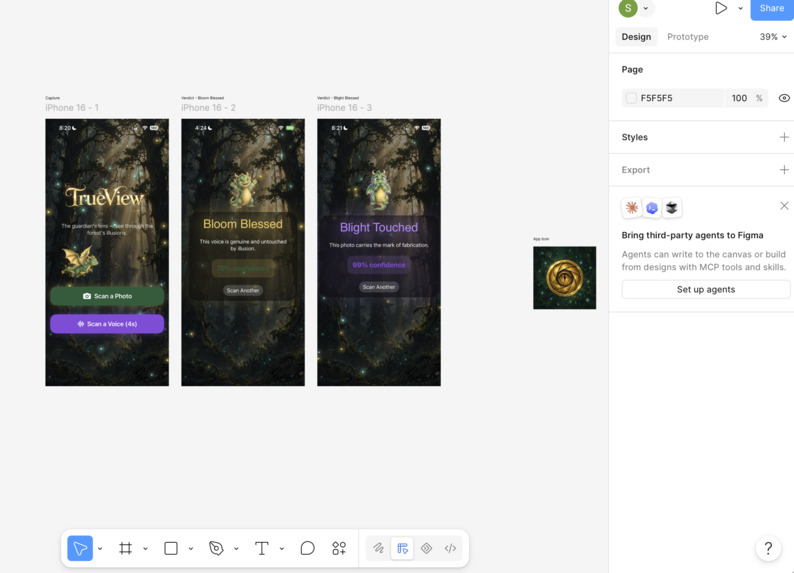Click the Set up agents button
This screenshot has height=573, width=794.
pyautogui.click(x=706, y=290)
